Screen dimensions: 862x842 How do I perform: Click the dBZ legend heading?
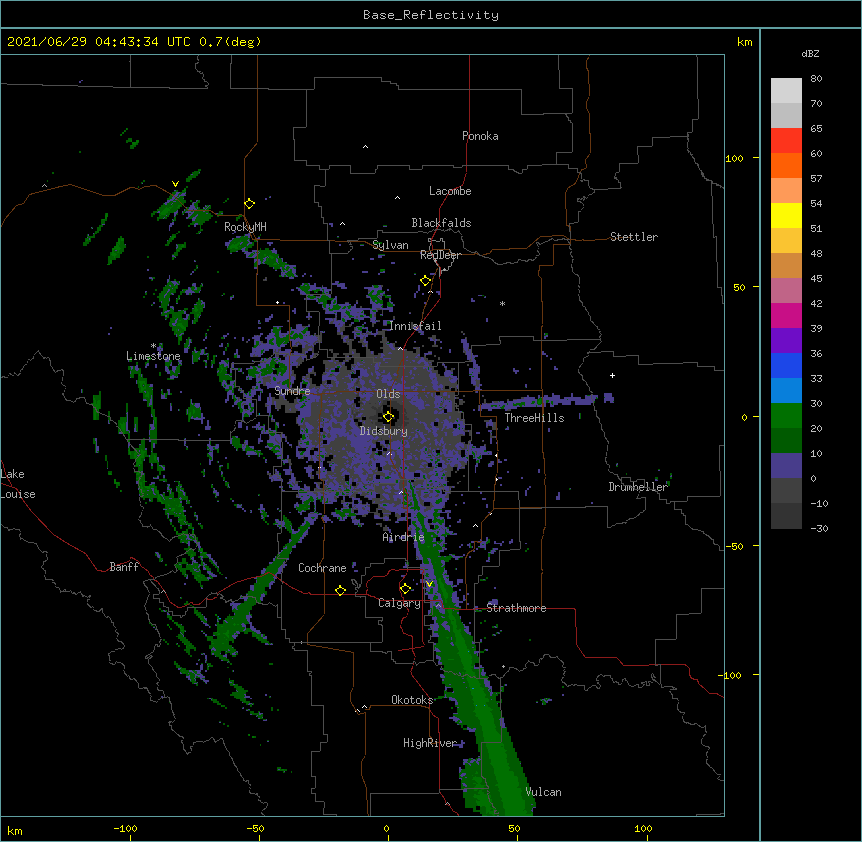tap(810, 54)
